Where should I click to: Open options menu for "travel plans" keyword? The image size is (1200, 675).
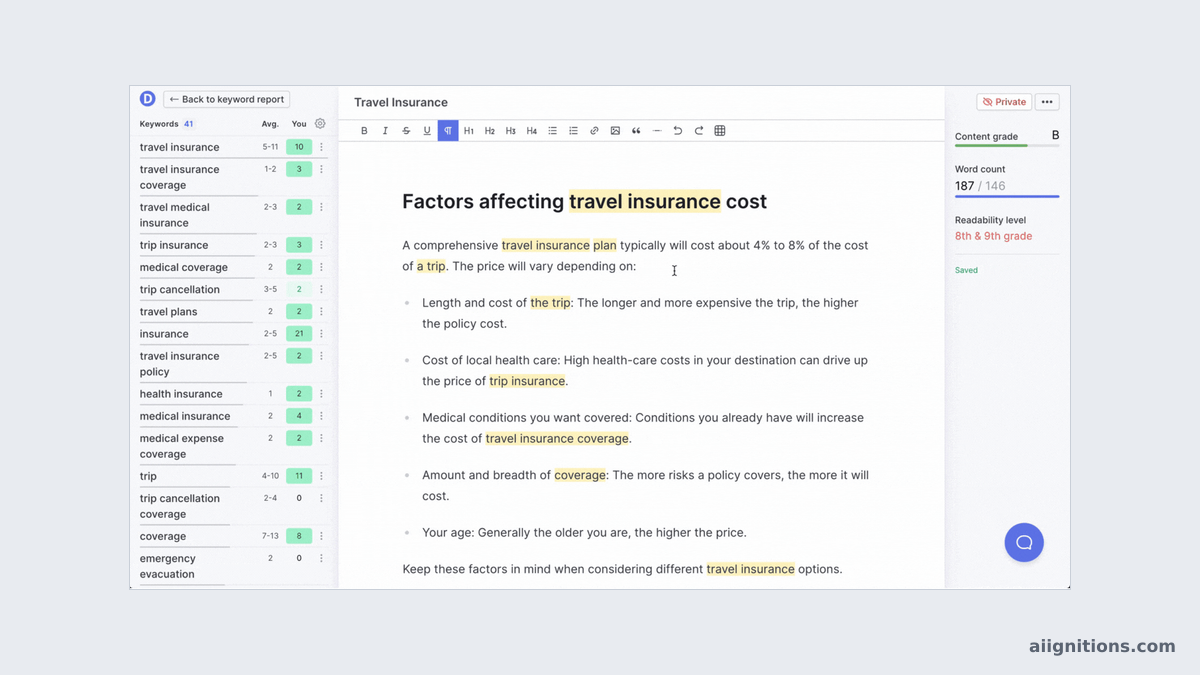321,311
